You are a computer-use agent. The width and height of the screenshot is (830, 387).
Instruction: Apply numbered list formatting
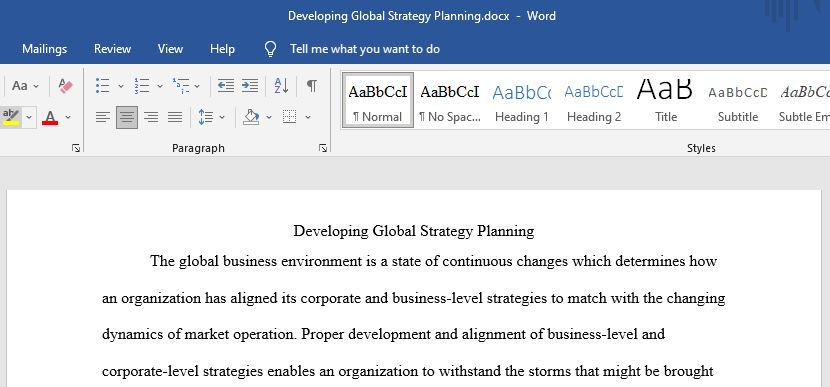(x=142, y=85)
